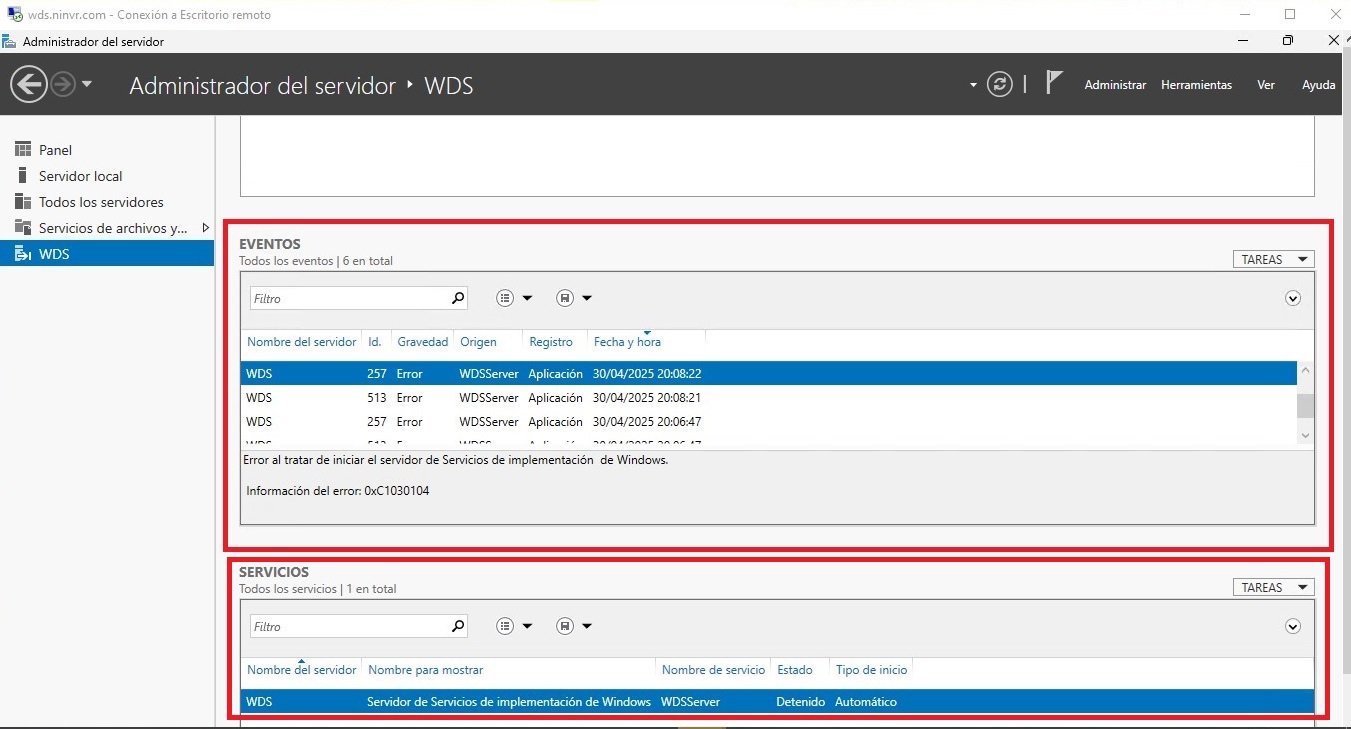
Task: Click the events list scrollbar thumb
Action: point(1305,405)
